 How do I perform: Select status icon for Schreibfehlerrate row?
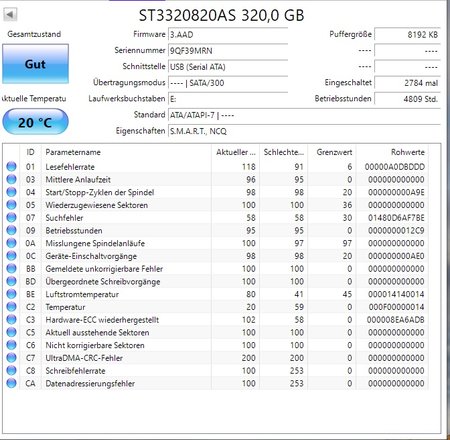pos(11,370)
